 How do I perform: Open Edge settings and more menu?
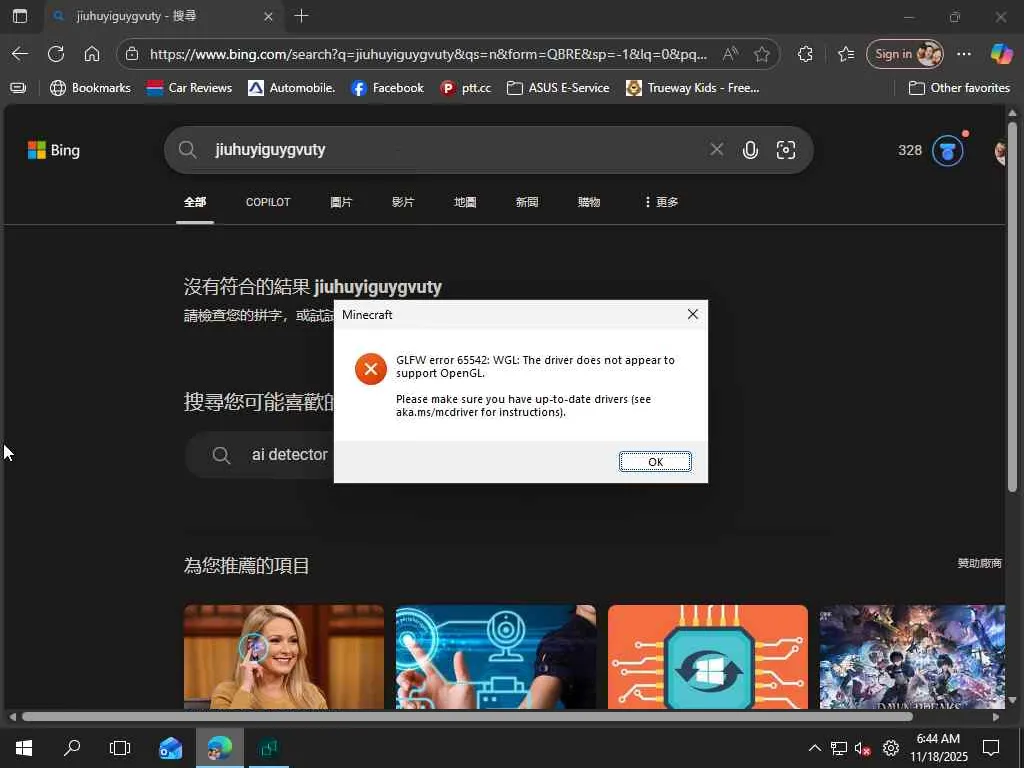pyautogui.click(x=964, y=54)
